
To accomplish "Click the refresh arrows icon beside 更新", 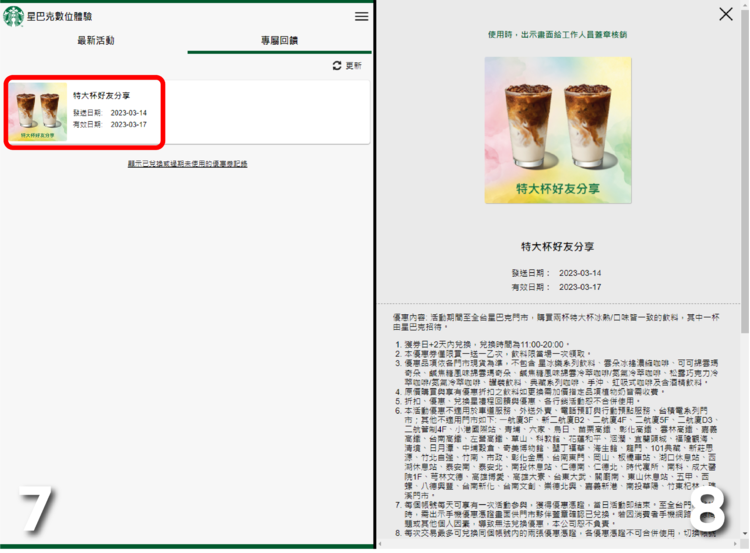I will pos(337,66).
